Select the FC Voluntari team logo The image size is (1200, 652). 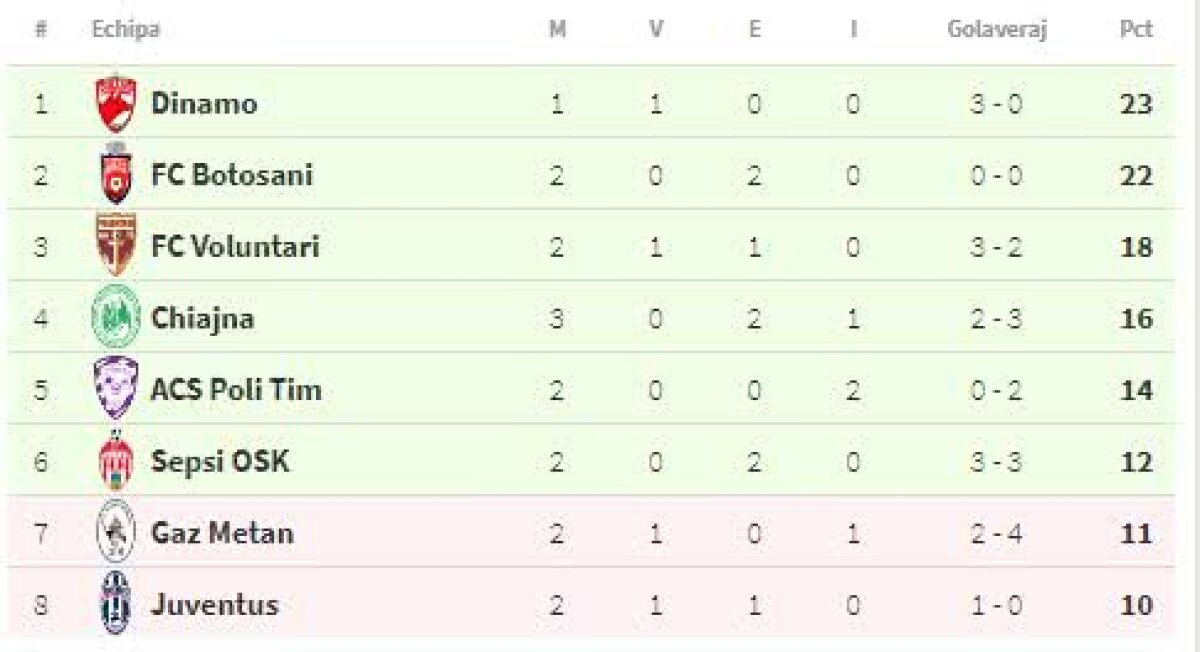(x=116, y=246)
